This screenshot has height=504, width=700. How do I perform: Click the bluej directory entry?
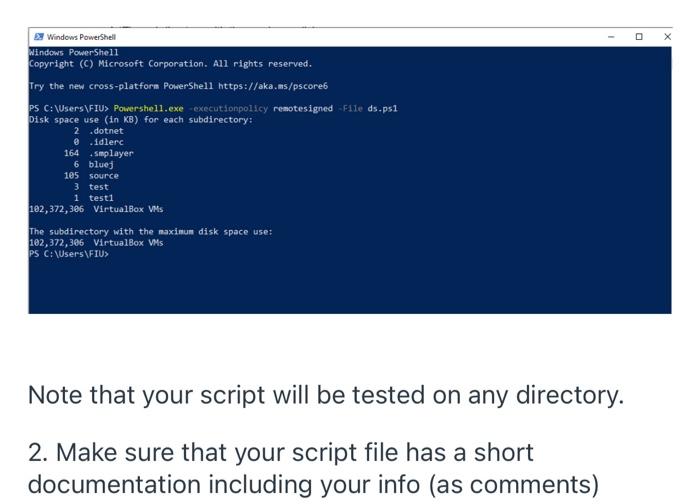pyautogui.click(x=101, y=164)
